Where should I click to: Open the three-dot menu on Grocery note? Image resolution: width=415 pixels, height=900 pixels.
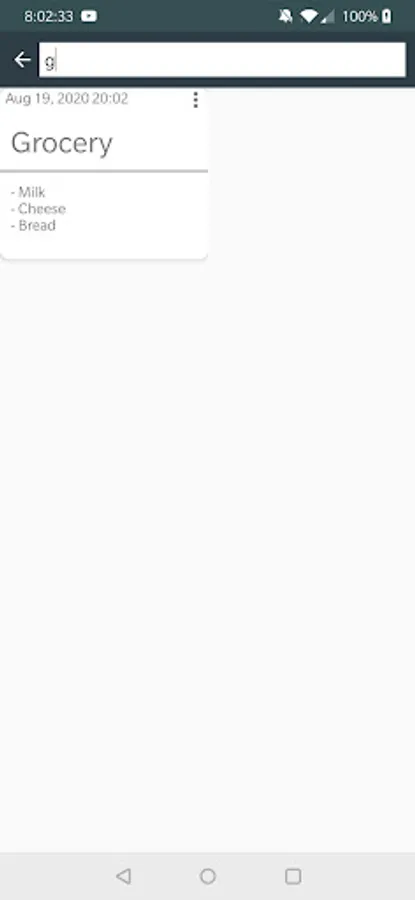196,100
